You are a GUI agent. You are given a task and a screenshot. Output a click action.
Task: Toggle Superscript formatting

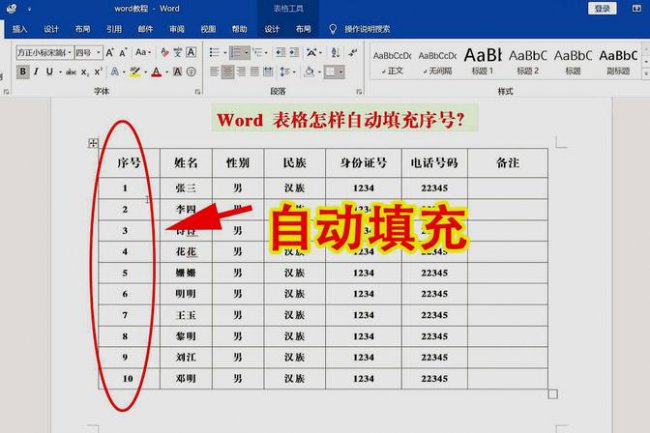[98, 72]
